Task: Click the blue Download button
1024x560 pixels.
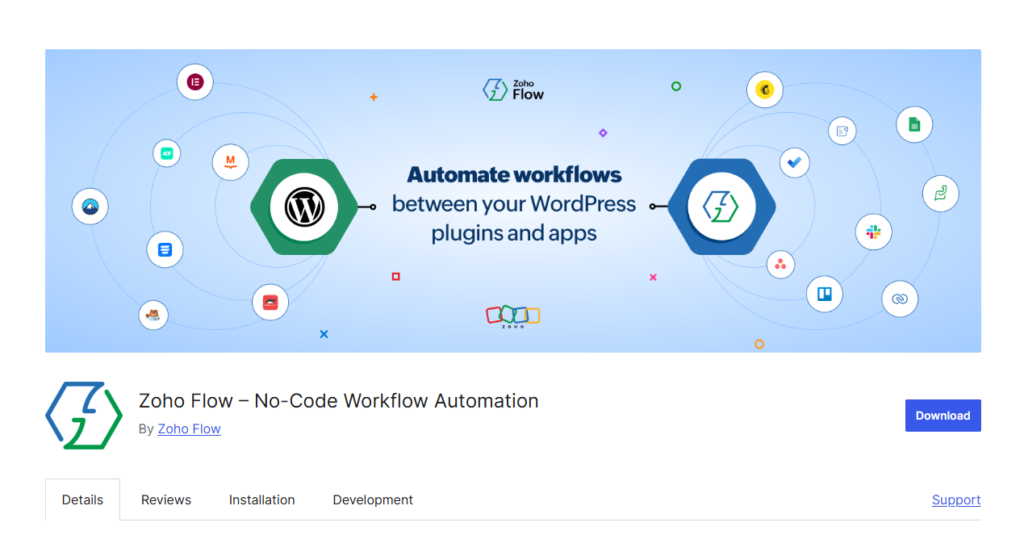Action: 942,416
